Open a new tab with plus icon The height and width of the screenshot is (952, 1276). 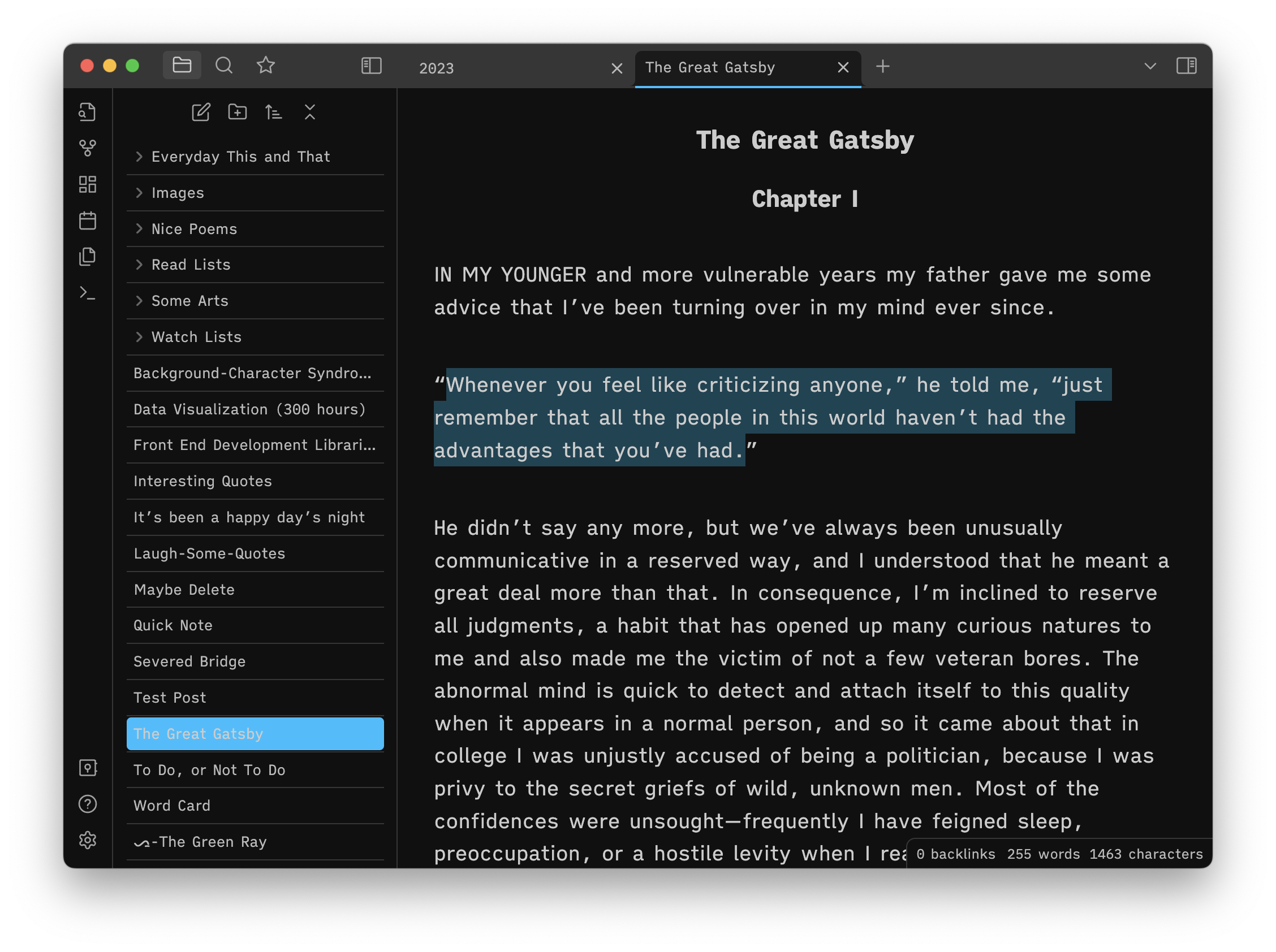click(x=882, y=67)
